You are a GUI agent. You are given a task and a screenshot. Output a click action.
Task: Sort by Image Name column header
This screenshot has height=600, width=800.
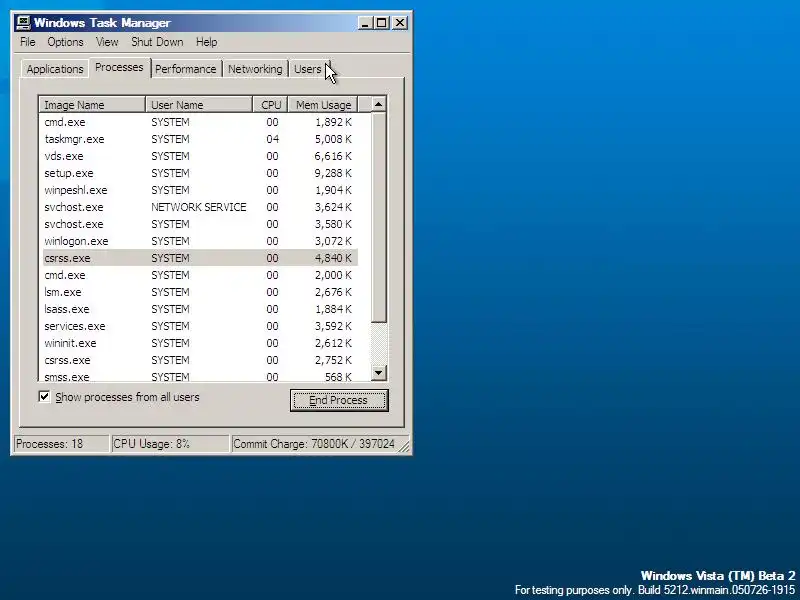(x=92, y=105)
